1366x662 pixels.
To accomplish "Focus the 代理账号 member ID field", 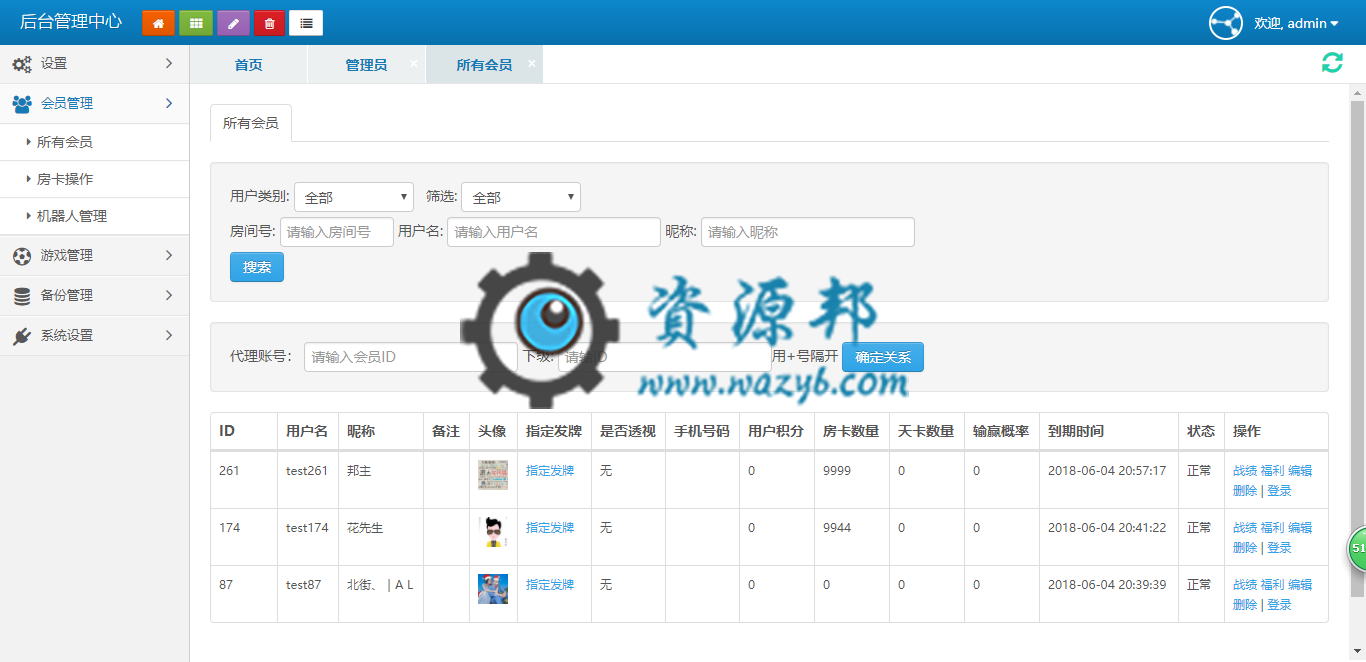I will tap(411, 357).
